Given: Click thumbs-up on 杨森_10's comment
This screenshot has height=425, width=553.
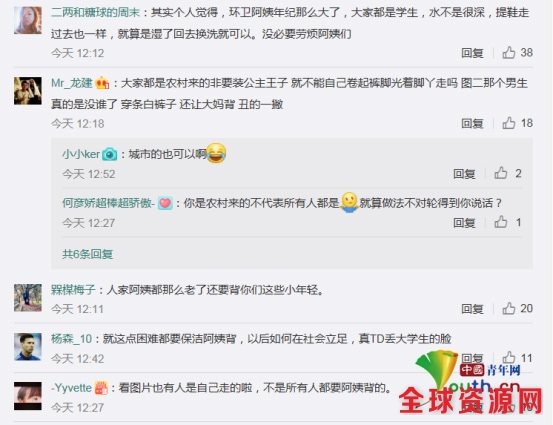Looking at the screenshot, I should [509, 358].
